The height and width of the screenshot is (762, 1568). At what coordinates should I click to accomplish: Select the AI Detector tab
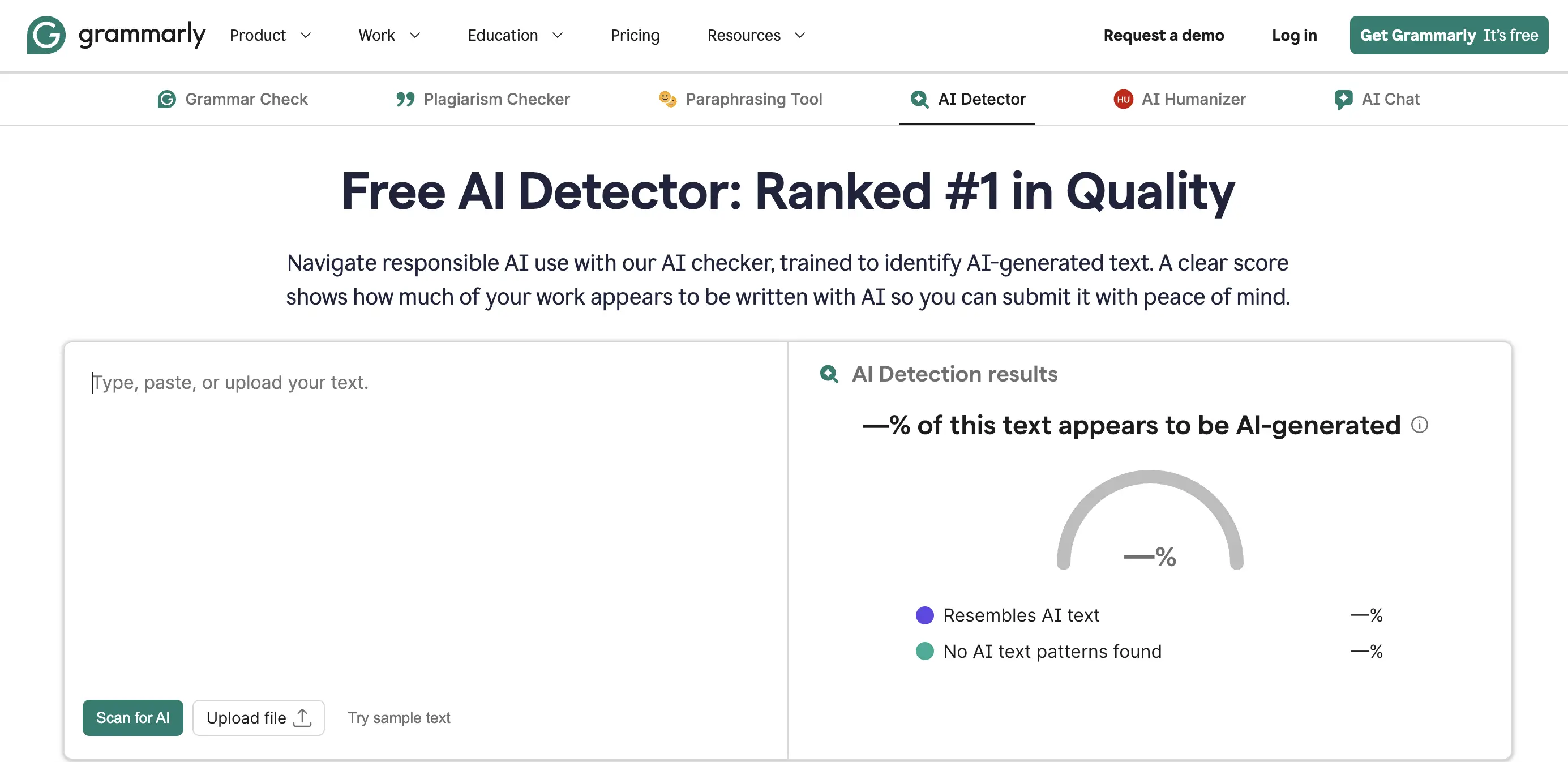coord(967,99)
